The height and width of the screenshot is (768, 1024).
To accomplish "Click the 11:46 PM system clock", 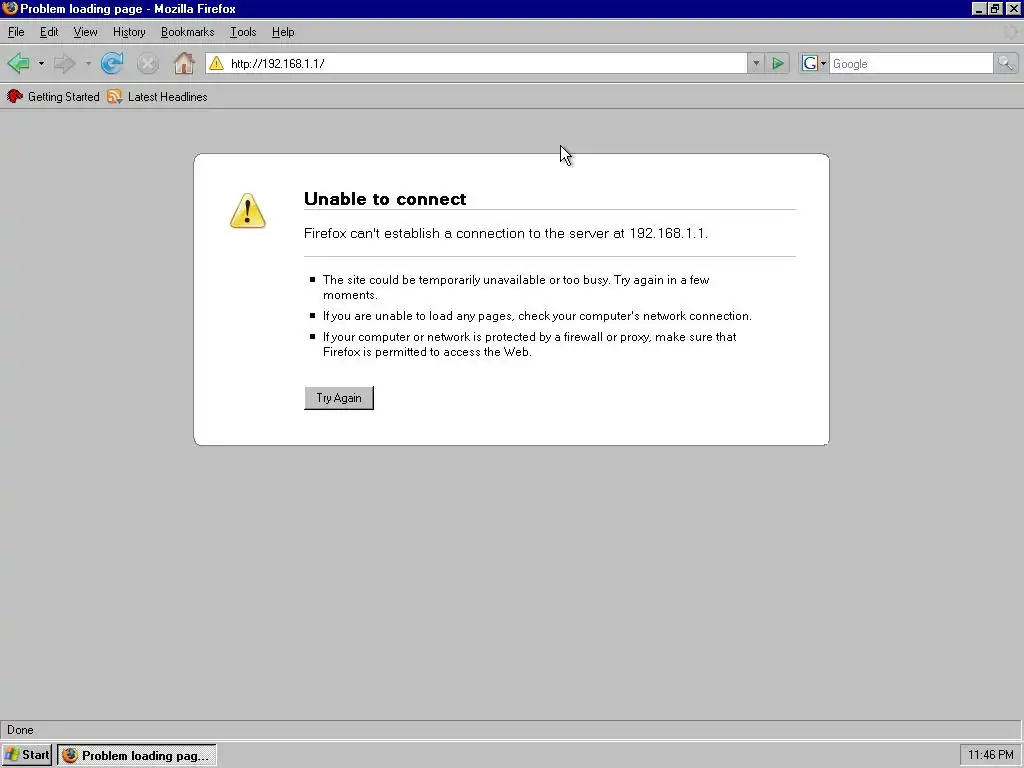I will click(x=990, y=755).
